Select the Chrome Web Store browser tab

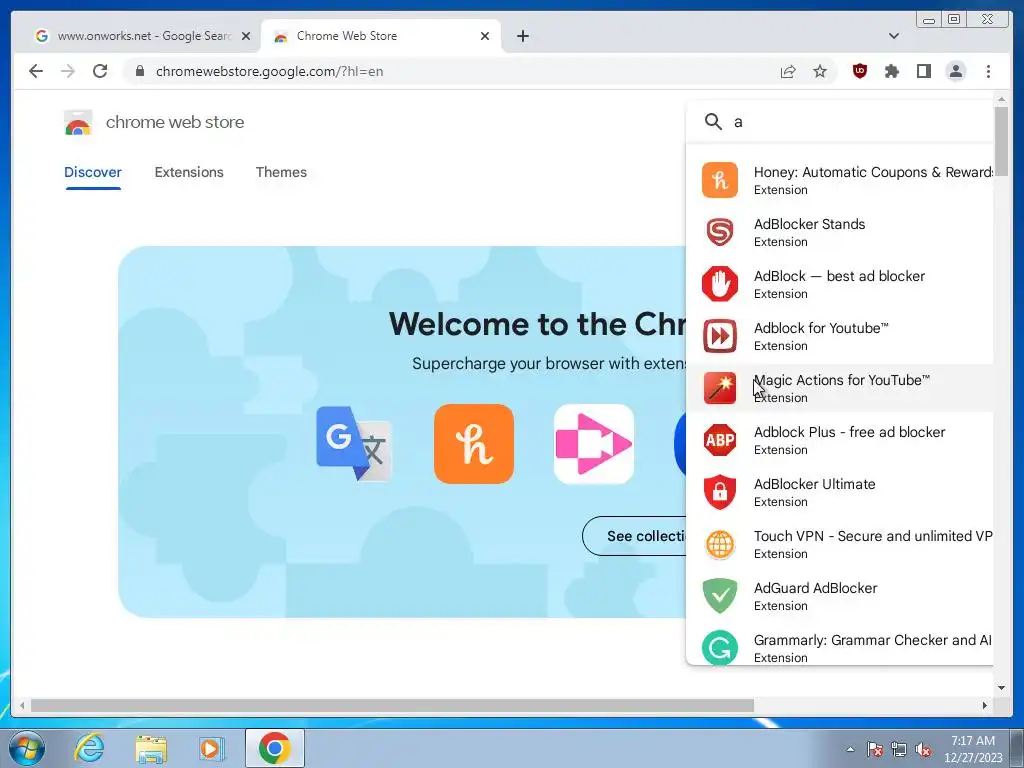(381, 36)
